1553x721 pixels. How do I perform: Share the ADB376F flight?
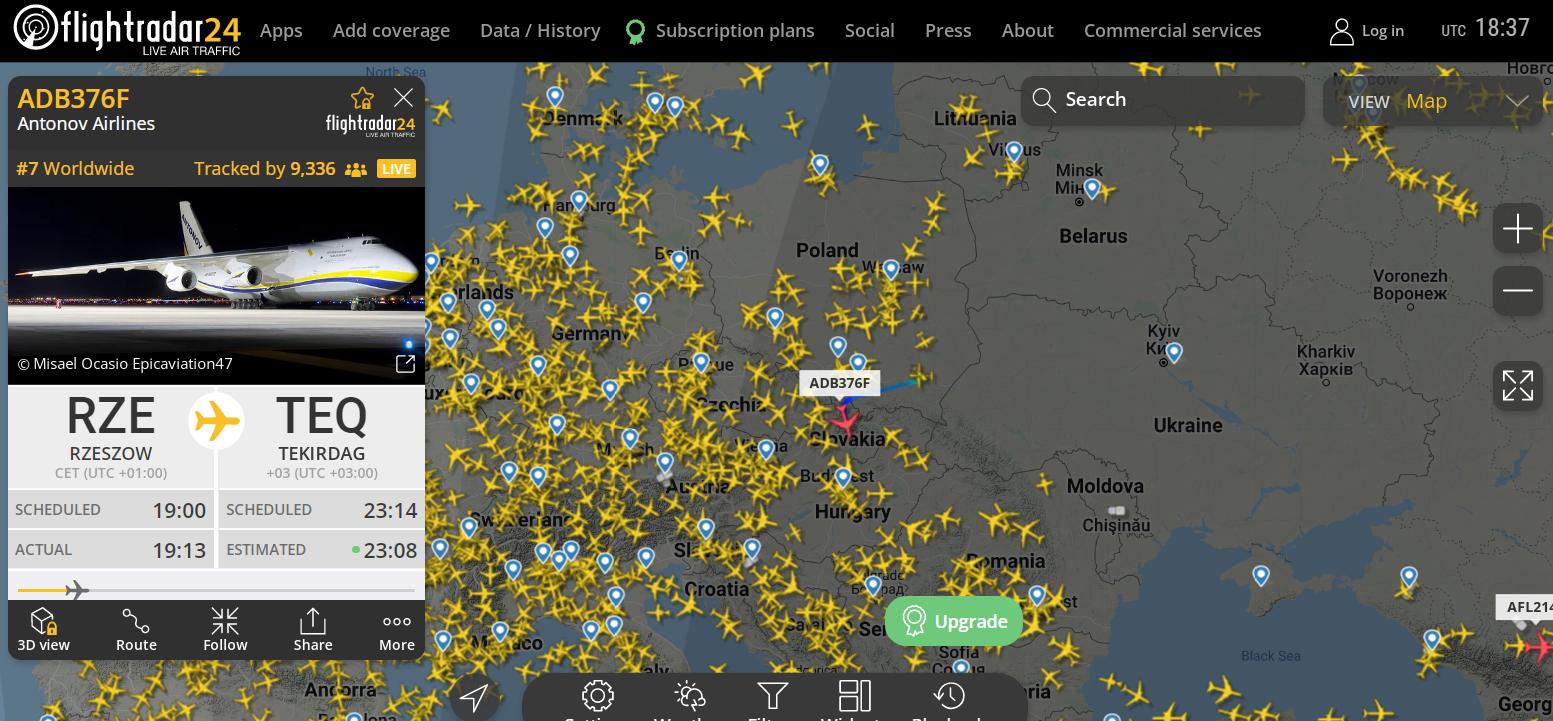click(x=313, y=630)
